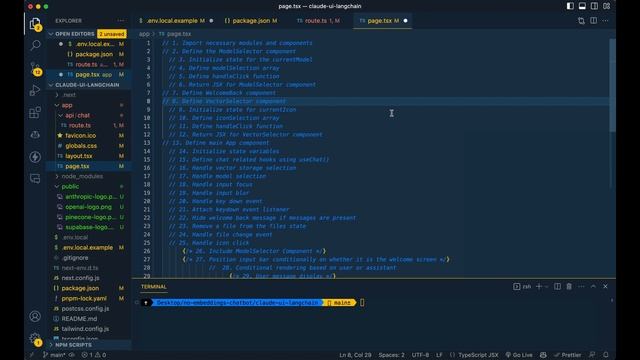Open layout.tsx in the file tree
Image resolution: width=640 pixels, height=360 pixels.
tap(79, 156)
